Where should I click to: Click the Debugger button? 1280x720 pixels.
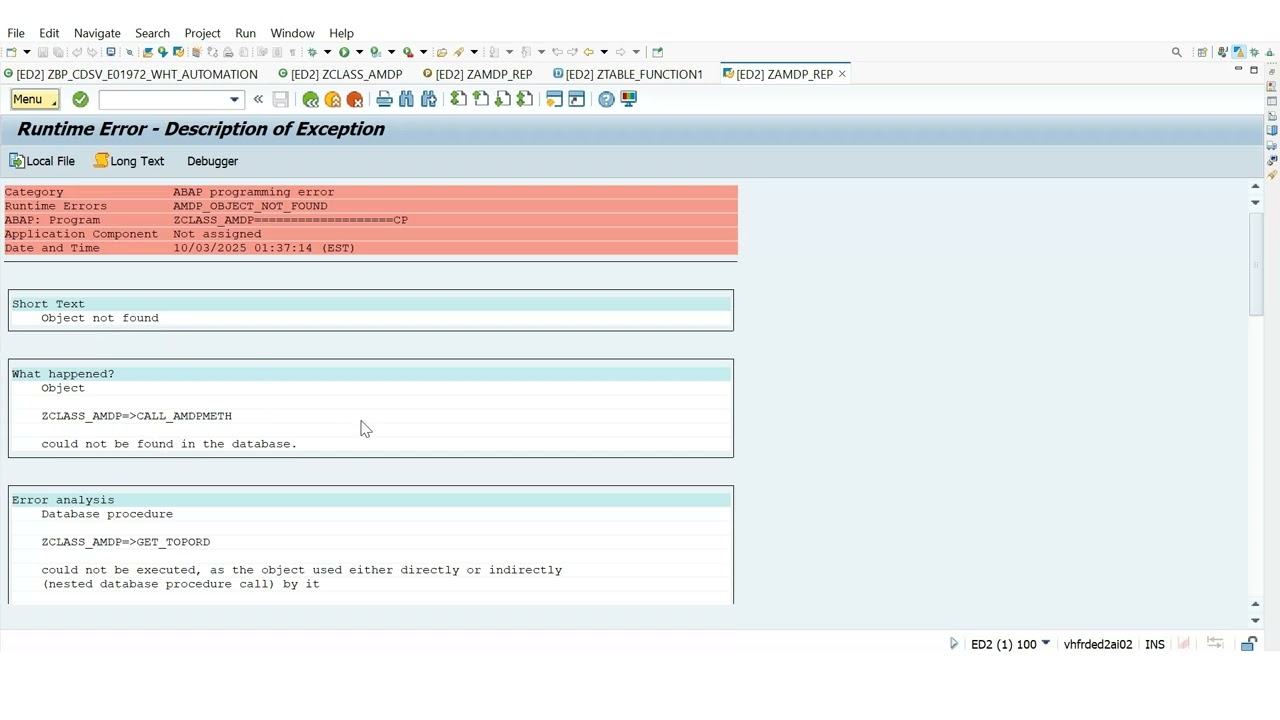pos(212,161)
